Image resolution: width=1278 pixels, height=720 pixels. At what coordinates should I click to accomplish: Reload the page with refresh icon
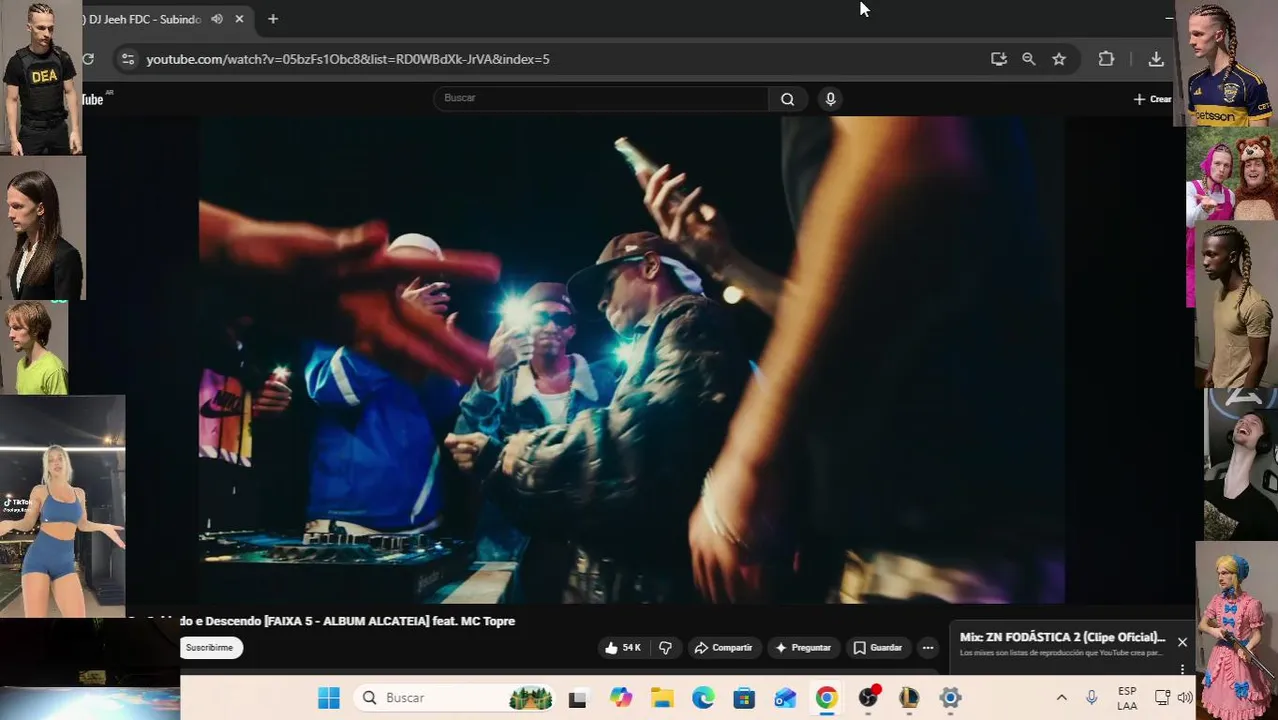point(88,59)
